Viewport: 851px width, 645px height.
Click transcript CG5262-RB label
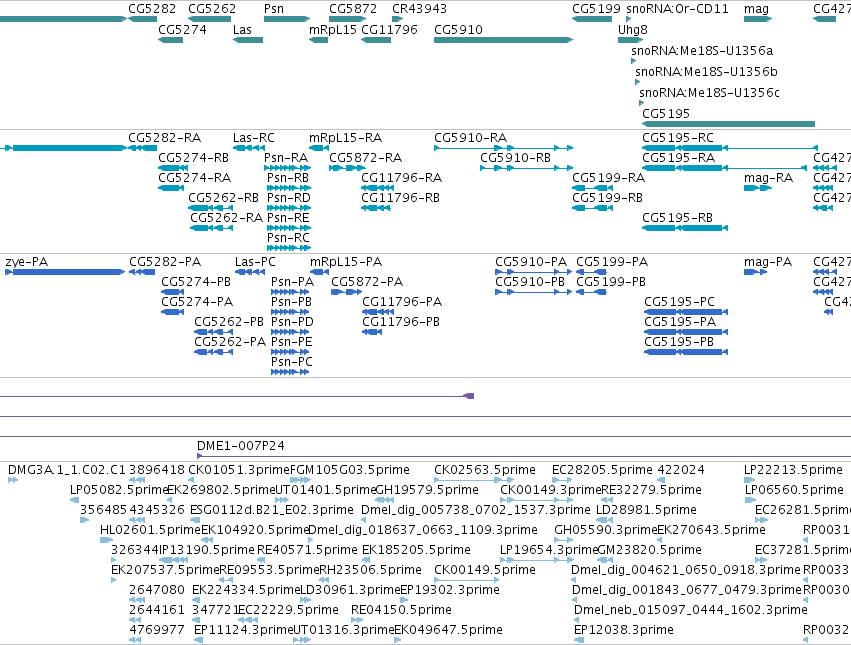coord(223,198)
